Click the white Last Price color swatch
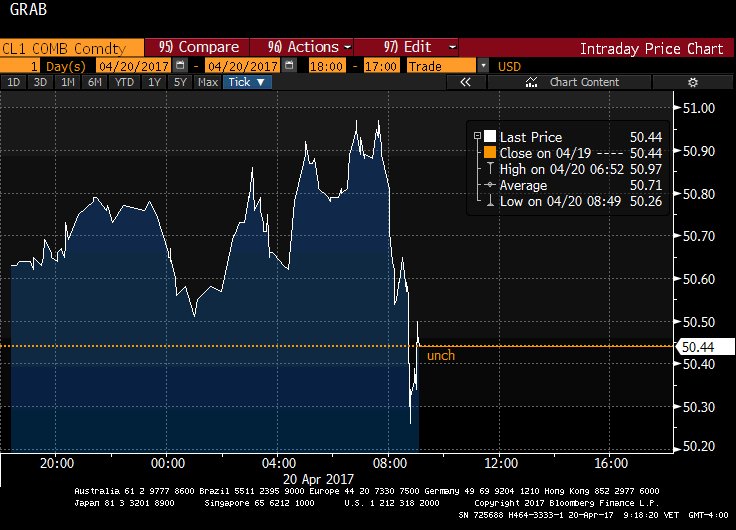 (x=489, y=137)
